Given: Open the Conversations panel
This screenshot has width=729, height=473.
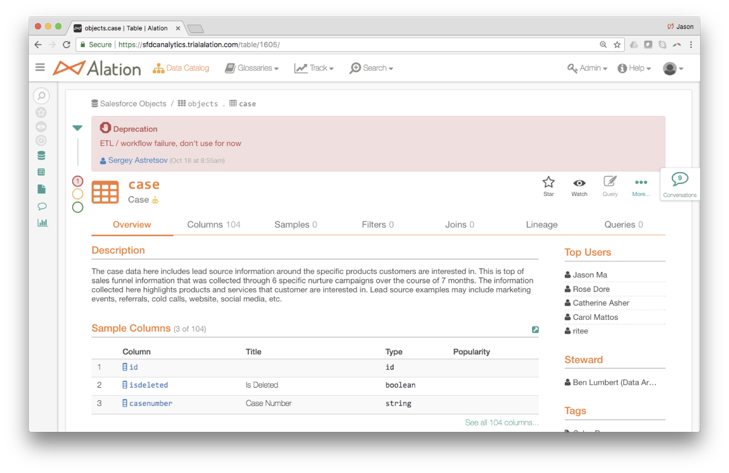Looking at the screenshot, I should (x=680, y=184).
